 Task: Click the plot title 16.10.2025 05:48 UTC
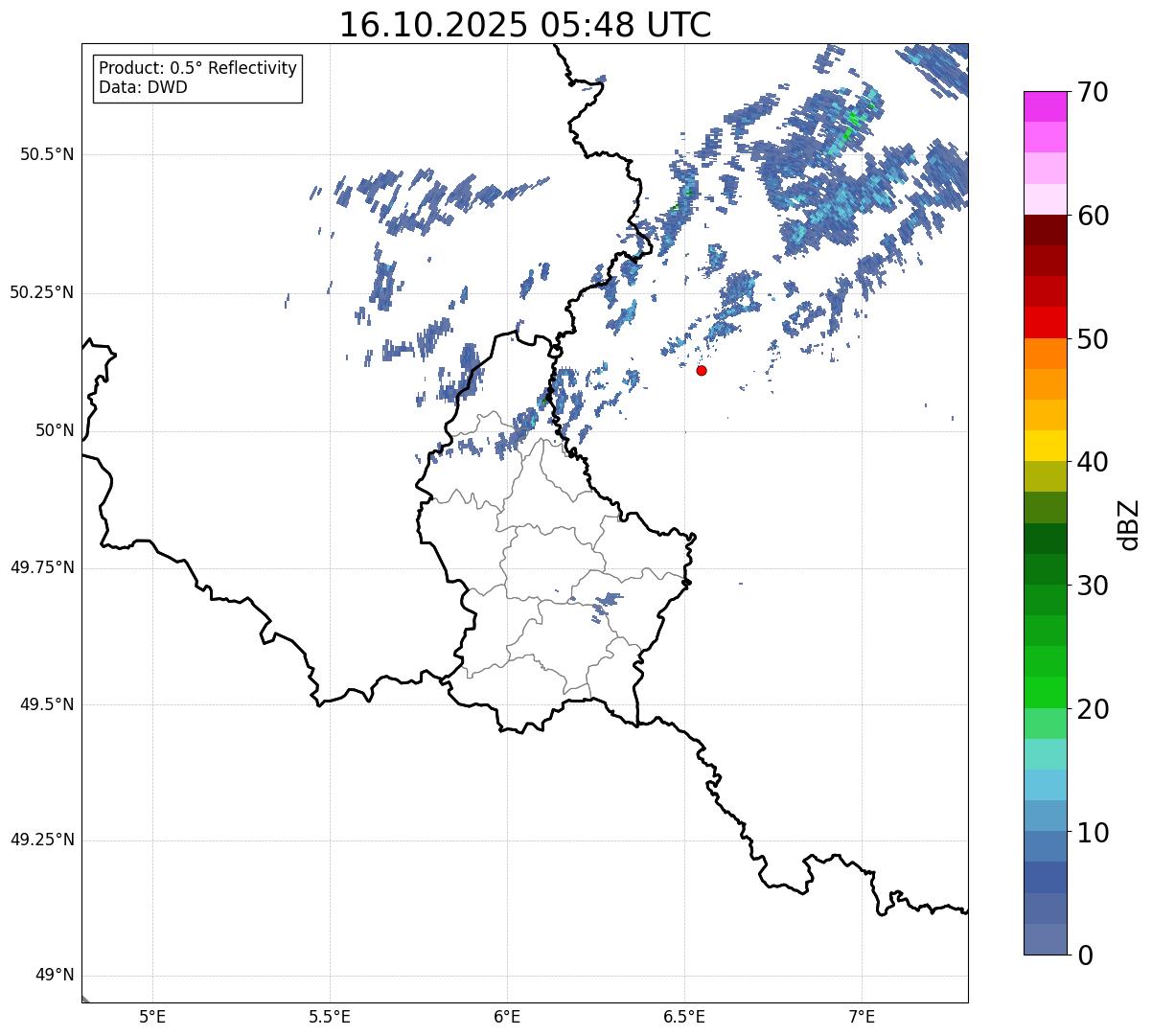525,25
